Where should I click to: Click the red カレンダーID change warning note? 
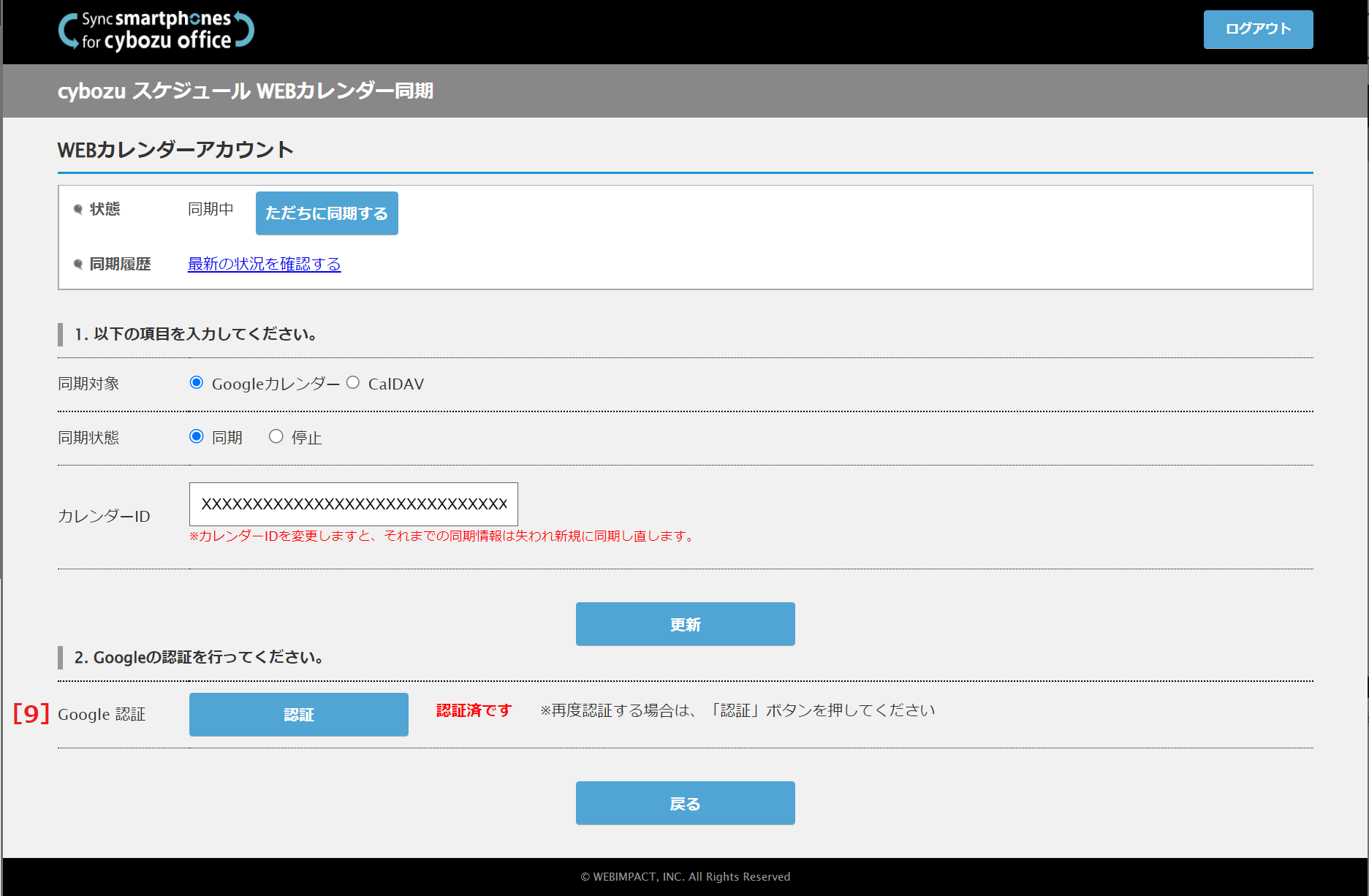pyautogui.click(x=442, y=536)
